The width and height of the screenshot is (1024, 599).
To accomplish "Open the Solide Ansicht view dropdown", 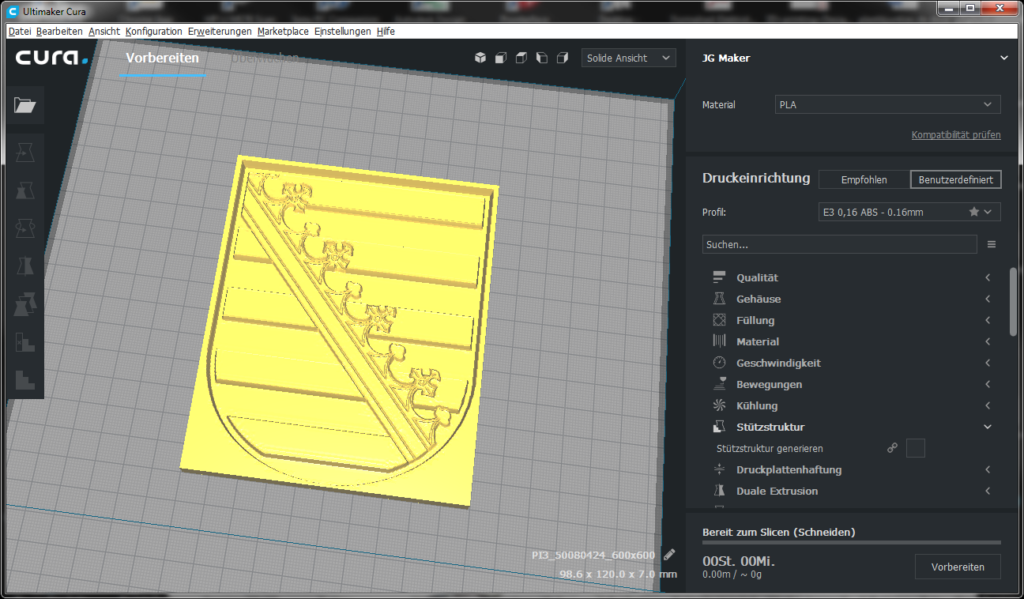I will click(x=628, y=58).
